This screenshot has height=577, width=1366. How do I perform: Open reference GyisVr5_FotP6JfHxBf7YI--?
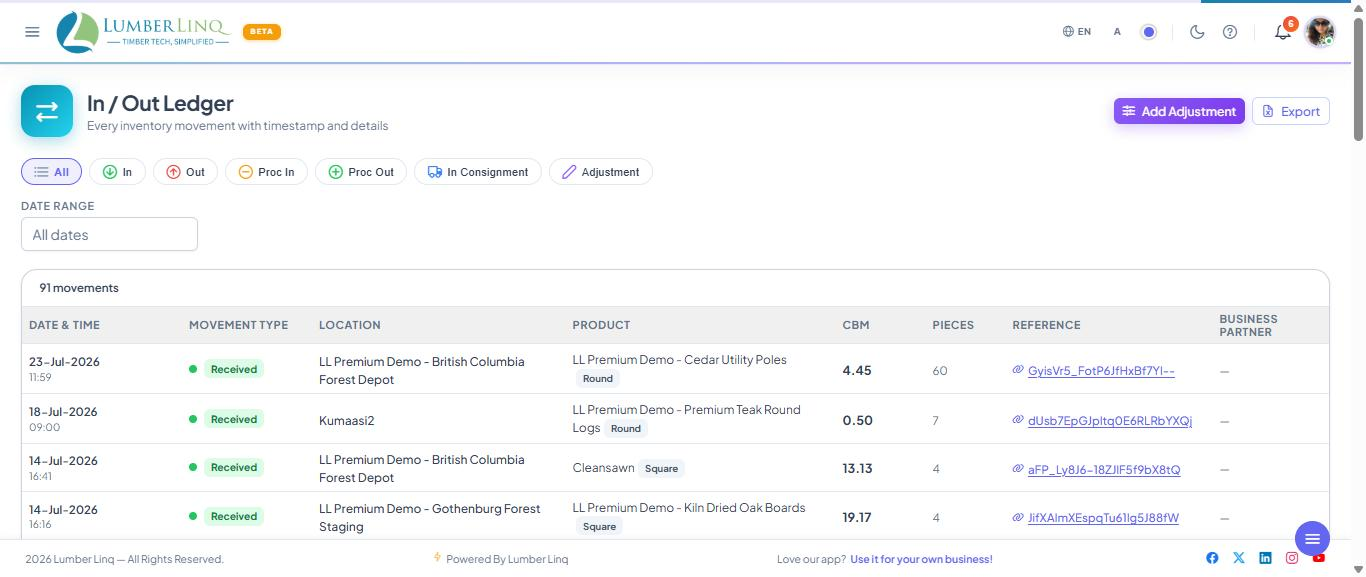click(1101, 371)
